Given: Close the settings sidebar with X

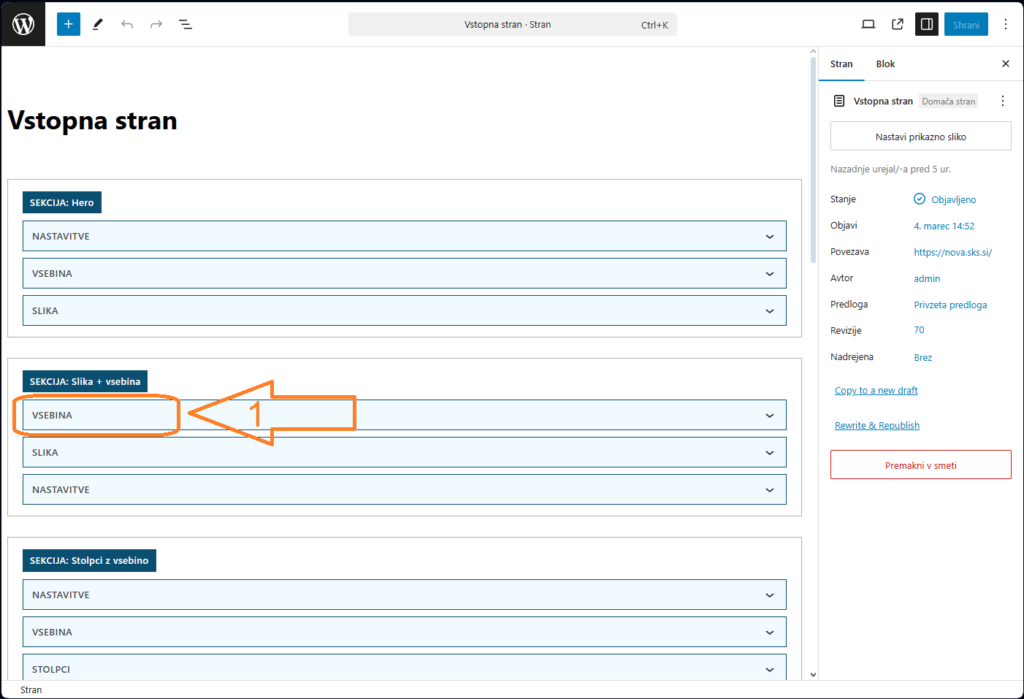Looking at the screenshot, I should click(x=1005, y=64).
